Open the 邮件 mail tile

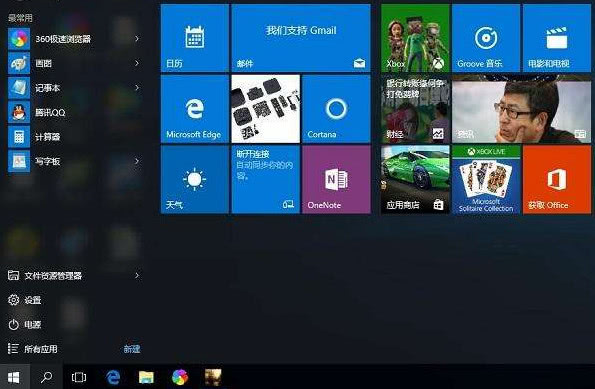[301, 38]
